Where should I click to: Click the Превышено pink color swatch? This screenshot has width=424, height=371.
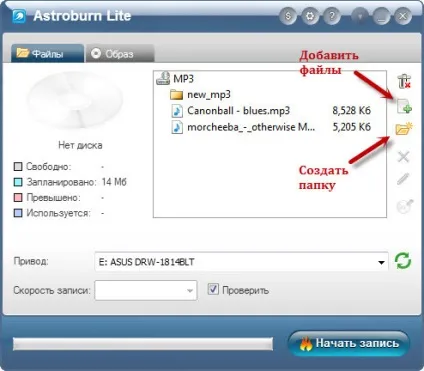pyautogui.click(x=18, y=197)
